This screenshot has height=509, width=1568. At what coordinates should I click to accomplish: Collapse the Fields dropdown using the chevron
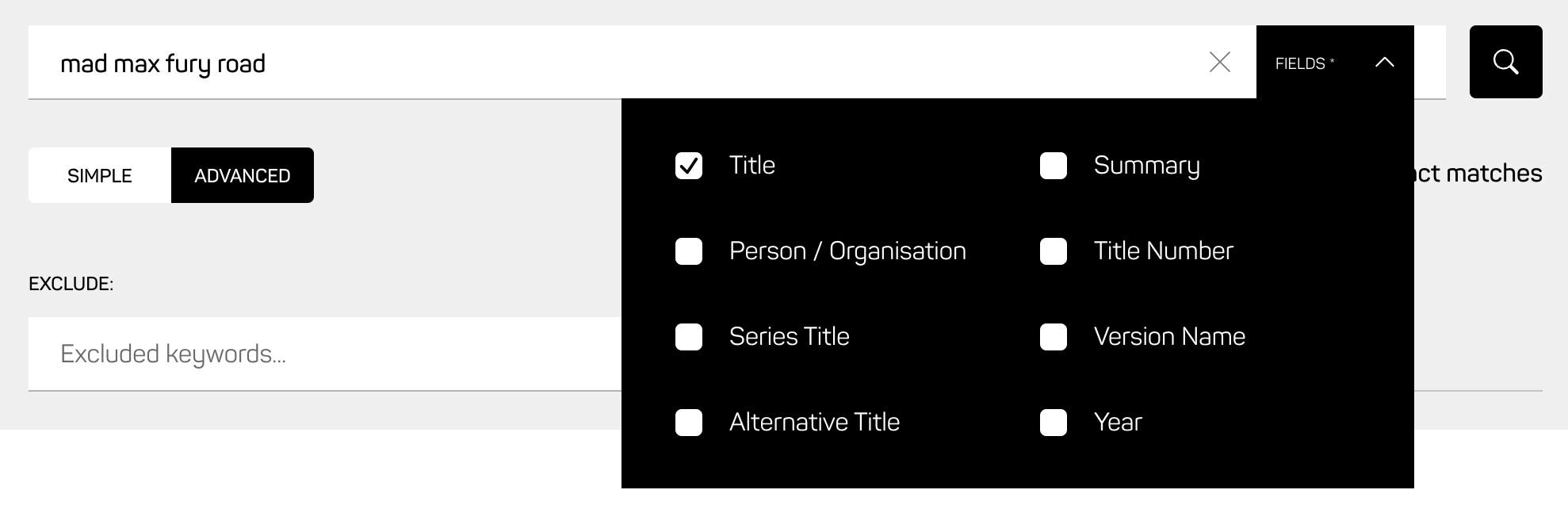pyautogui.click(x=1384, y=63)
